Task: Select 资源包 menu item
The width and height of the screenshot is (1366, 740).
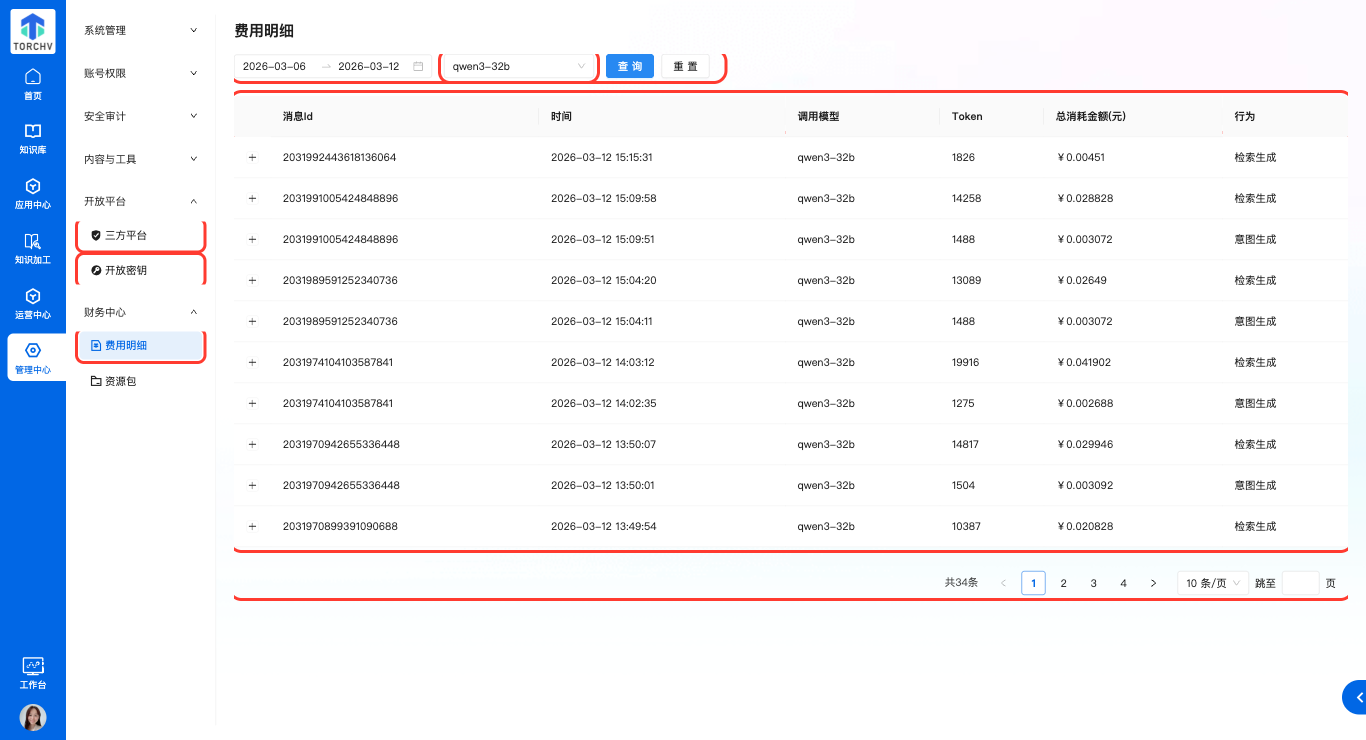Action: pos(120,381)
